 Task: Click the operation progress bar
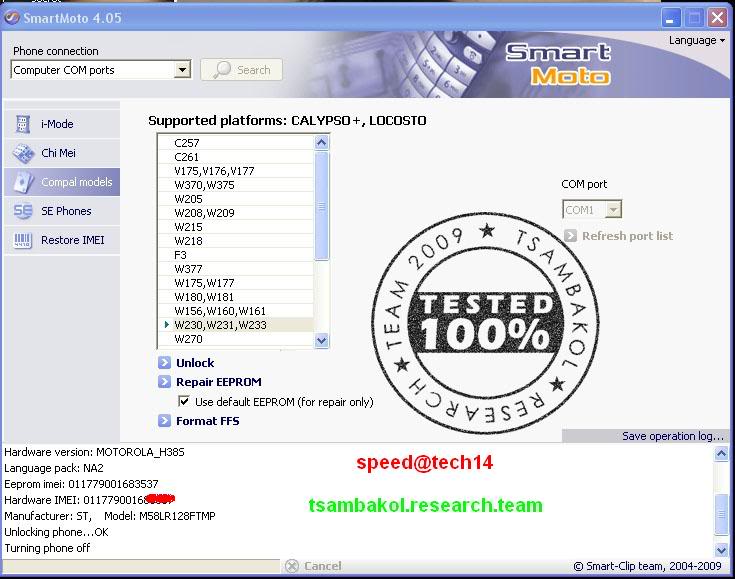141,566
